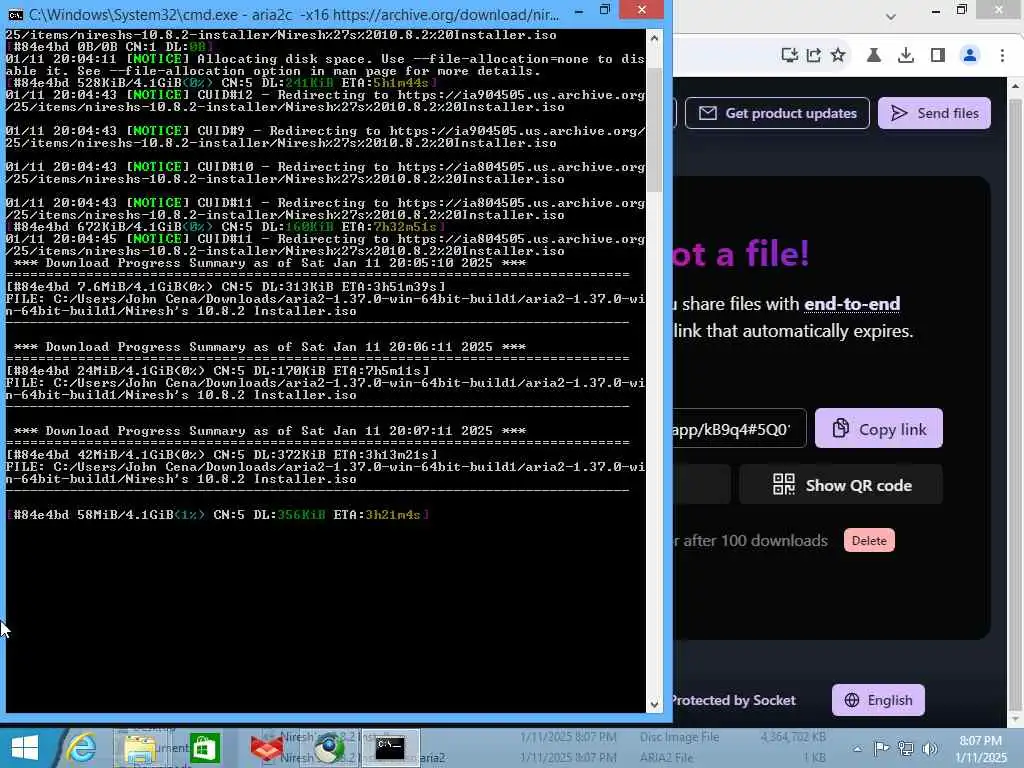
Task: Toggle the browser side panel icon
Action: coord(938,56)
